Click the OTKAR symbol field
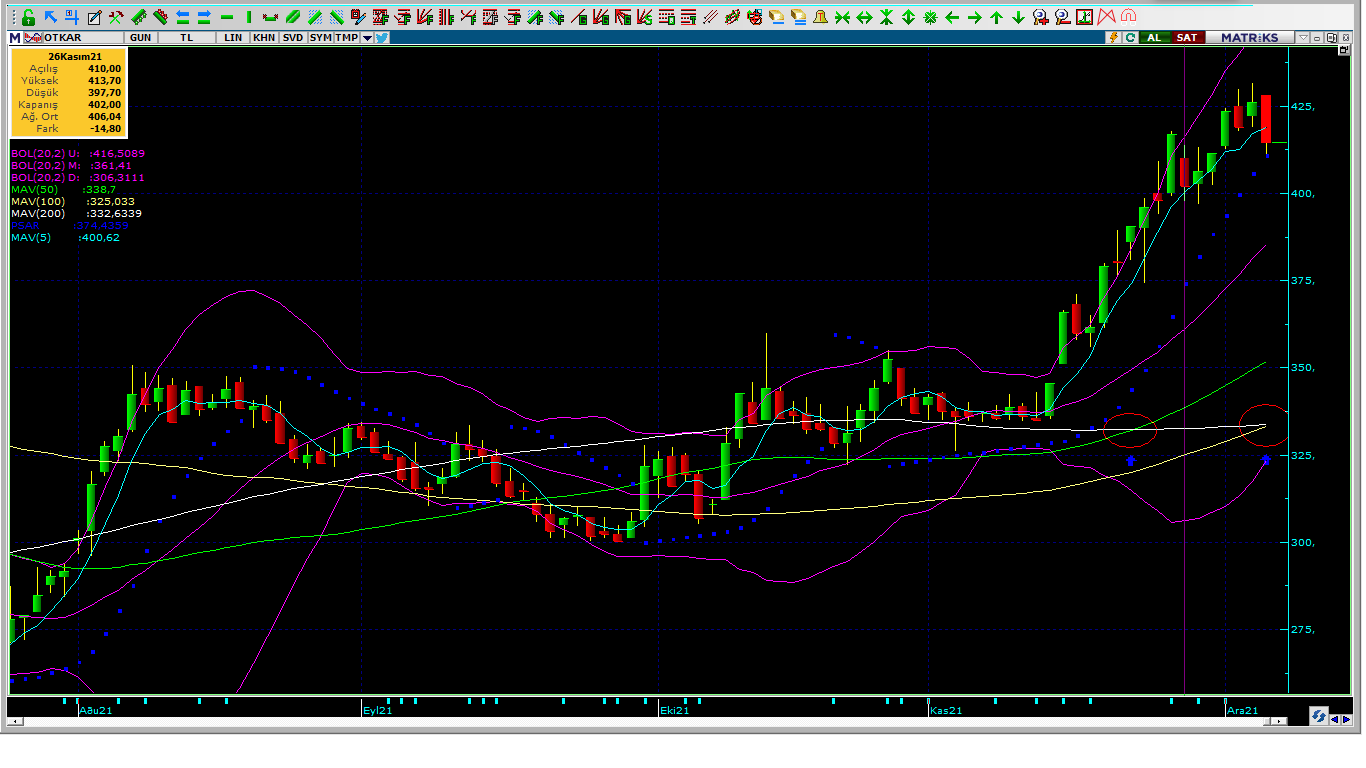1366x768 pixels. click(x=84, y=37)
